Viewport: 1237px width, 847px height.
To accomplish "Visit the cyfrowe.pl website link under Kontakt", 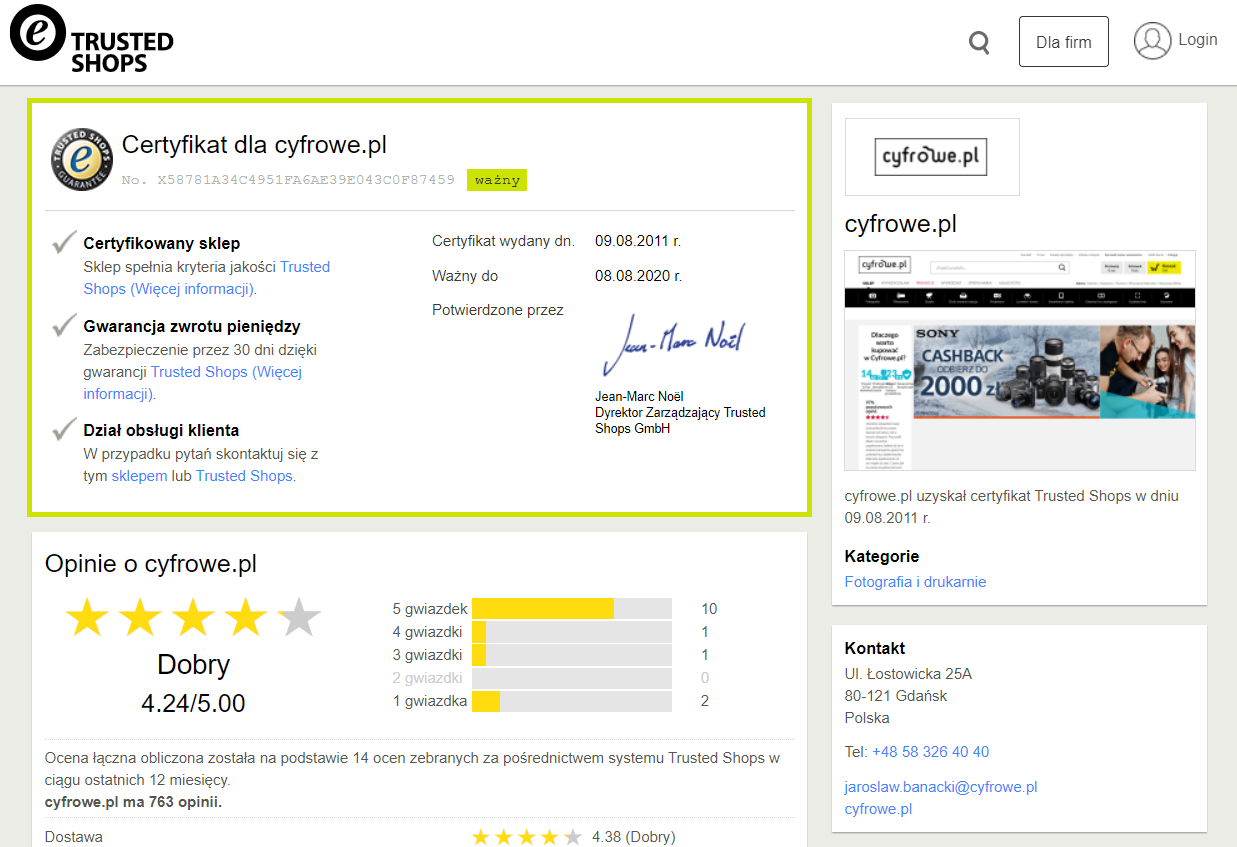I will coord(878,809).
